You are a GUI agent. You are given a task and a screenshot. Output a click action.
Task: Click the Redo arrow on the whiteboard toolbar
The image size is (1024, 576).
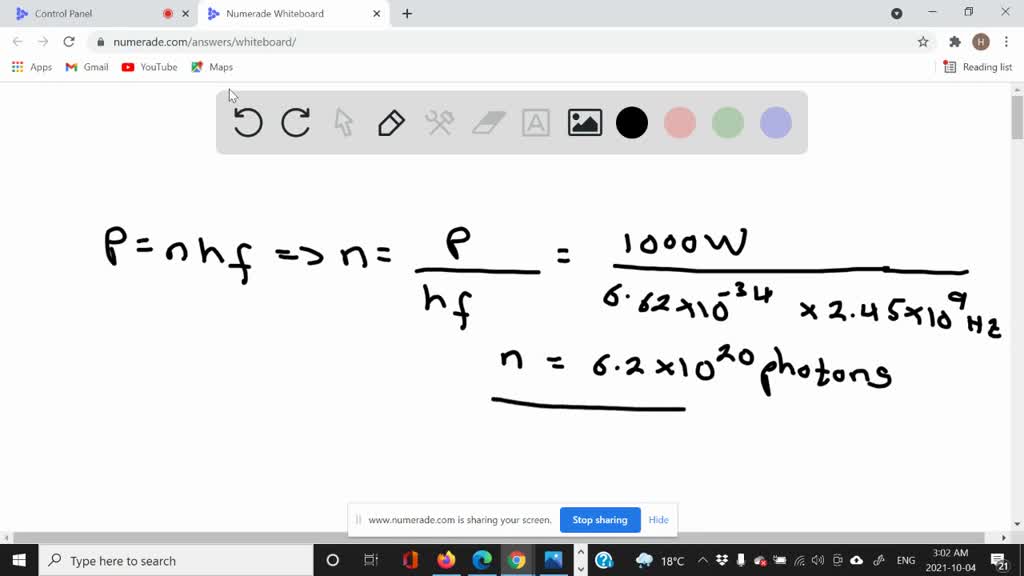coord(295,122)
